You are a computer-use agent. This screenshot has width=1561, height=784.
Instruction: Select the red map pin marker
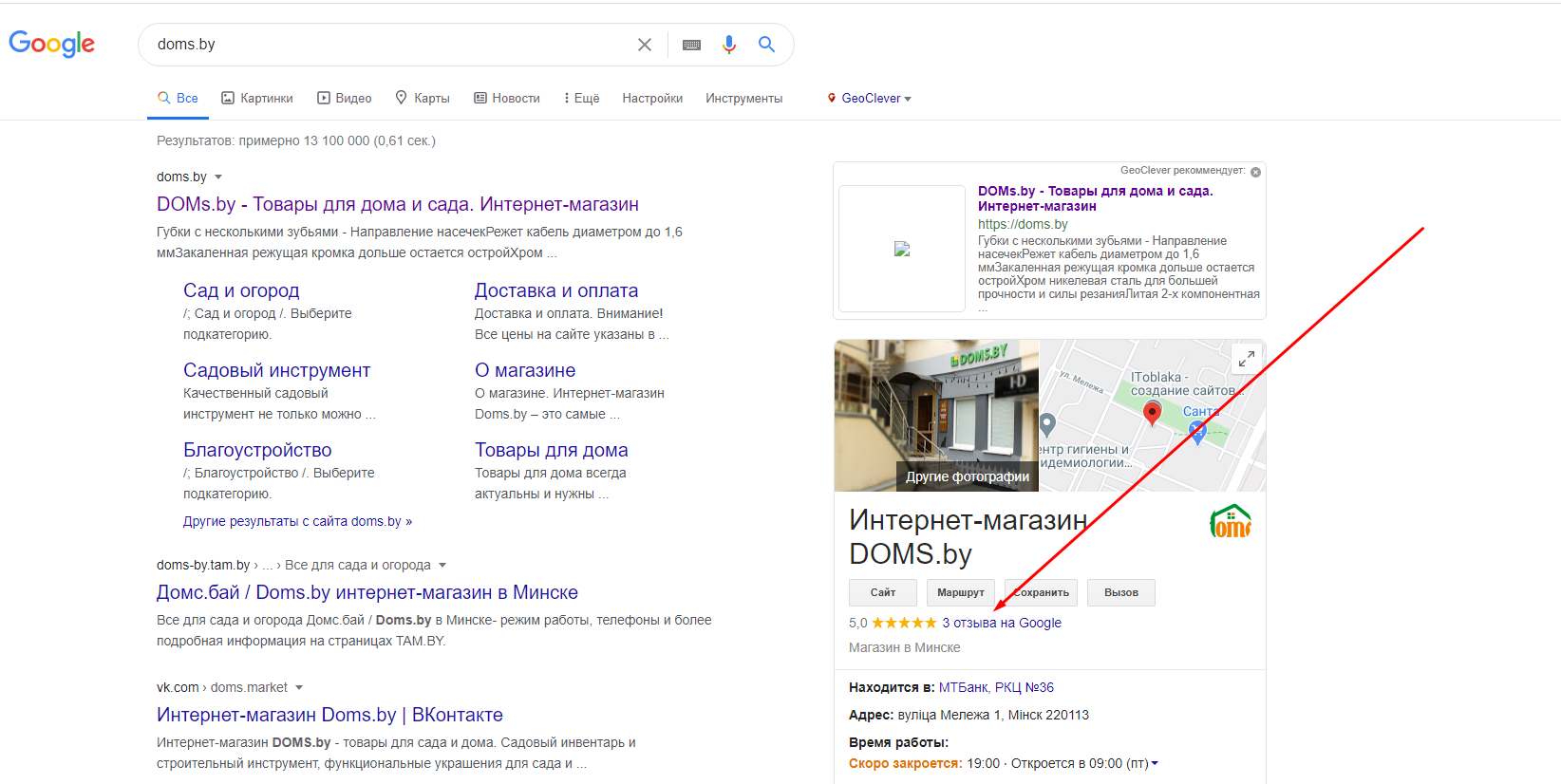tap(1152, 414)
